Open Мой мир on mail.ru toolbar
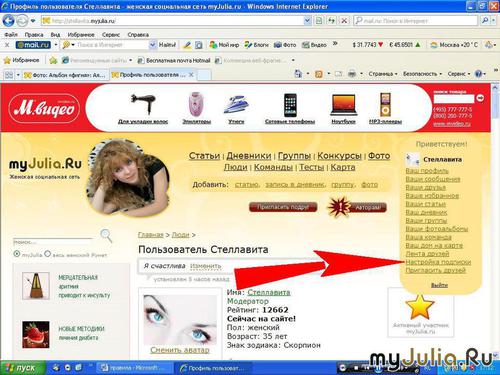The height and width of the screenshot is (375, 500). click(x=224, y=45)
